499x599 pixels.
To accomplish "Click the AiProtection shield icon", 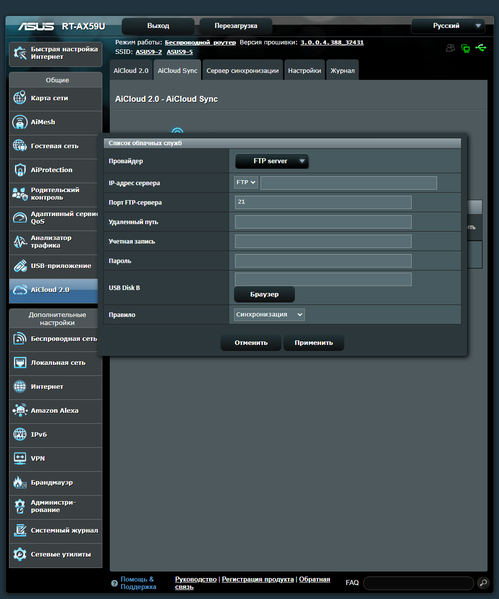I will click(20, 170).
